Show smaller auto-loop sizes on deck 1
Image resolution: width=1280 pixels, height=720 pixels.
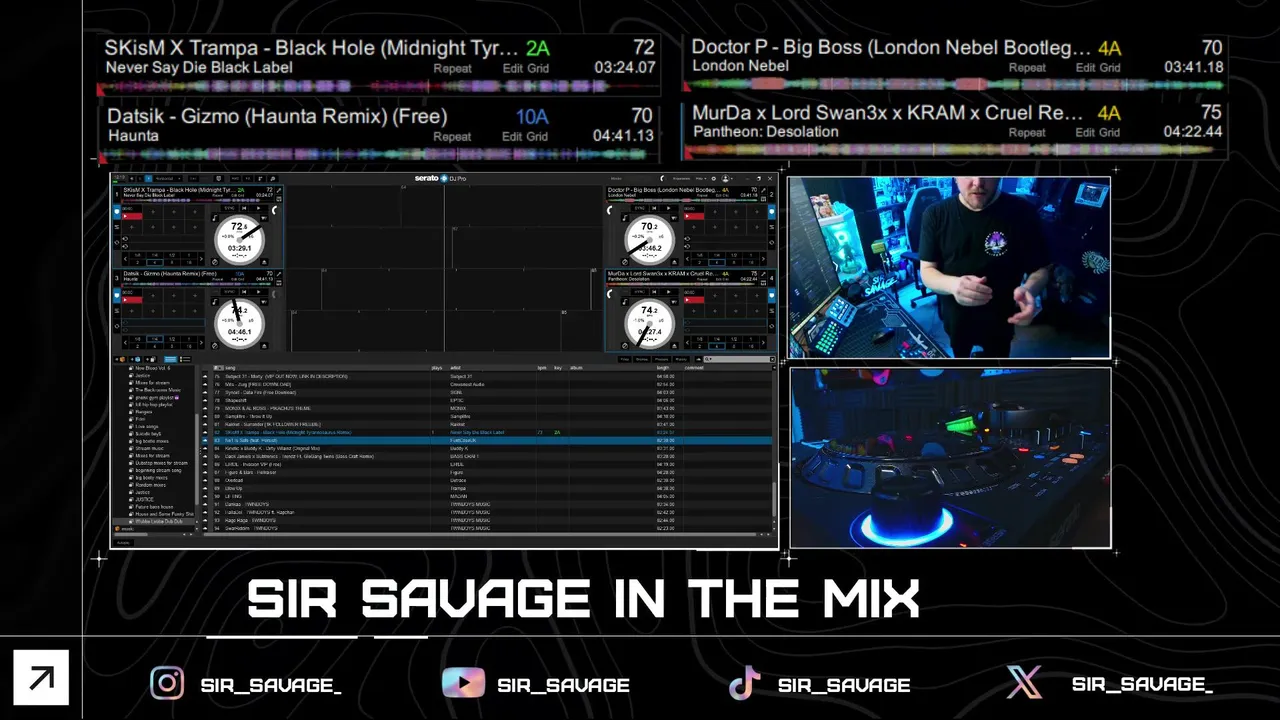point(125,259)
